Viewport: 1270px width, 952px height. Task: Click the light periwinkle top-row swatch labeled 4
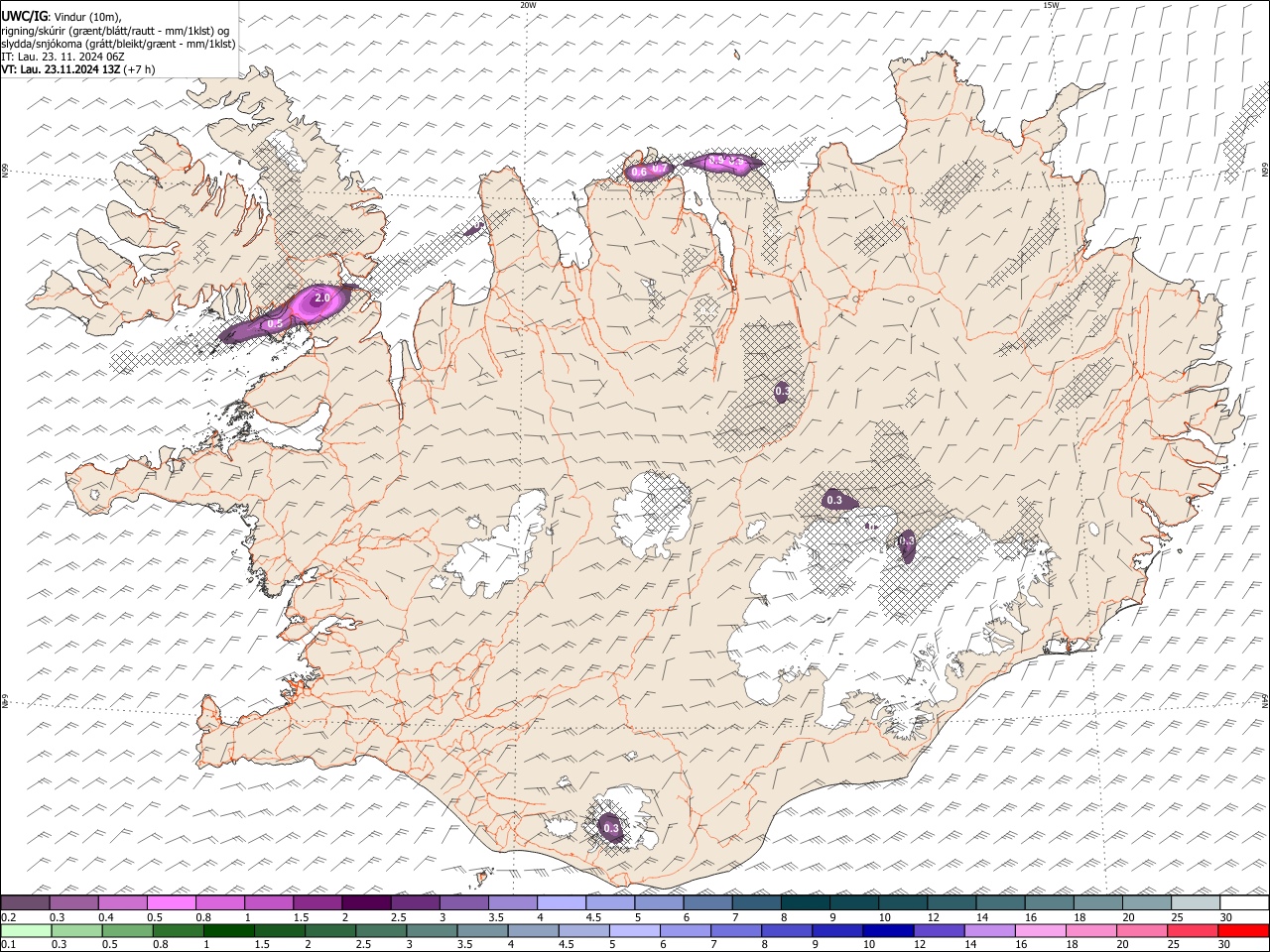pos(562,903)
